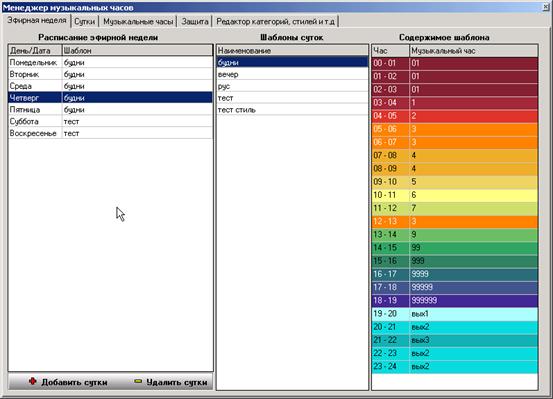This screenshot has width=553, height=399.
Task: Select the тест стиль day template
Action: pos(292,110)
